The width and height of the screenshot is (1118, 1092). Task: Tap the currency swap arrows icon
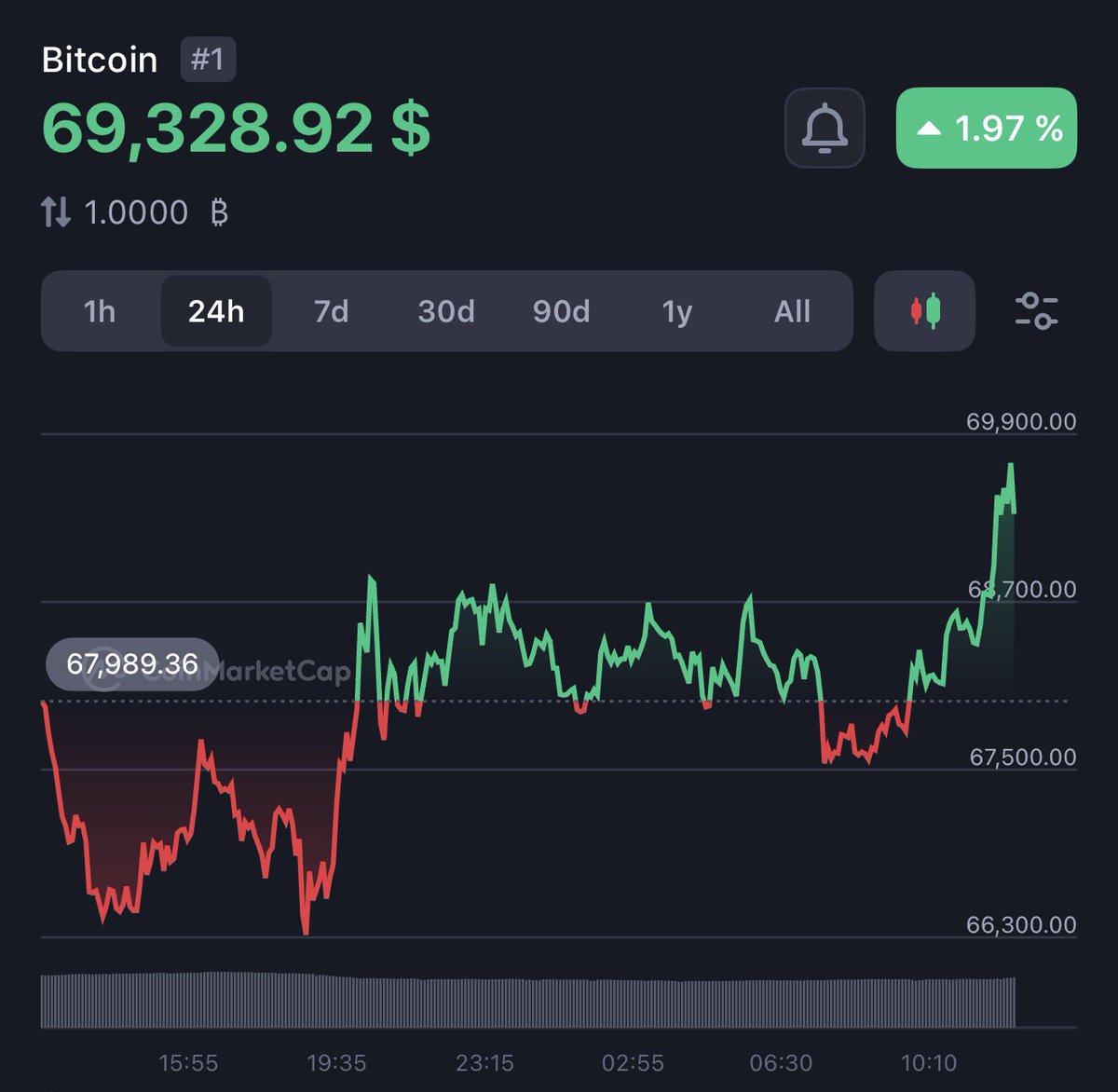(x=56, y=212)
